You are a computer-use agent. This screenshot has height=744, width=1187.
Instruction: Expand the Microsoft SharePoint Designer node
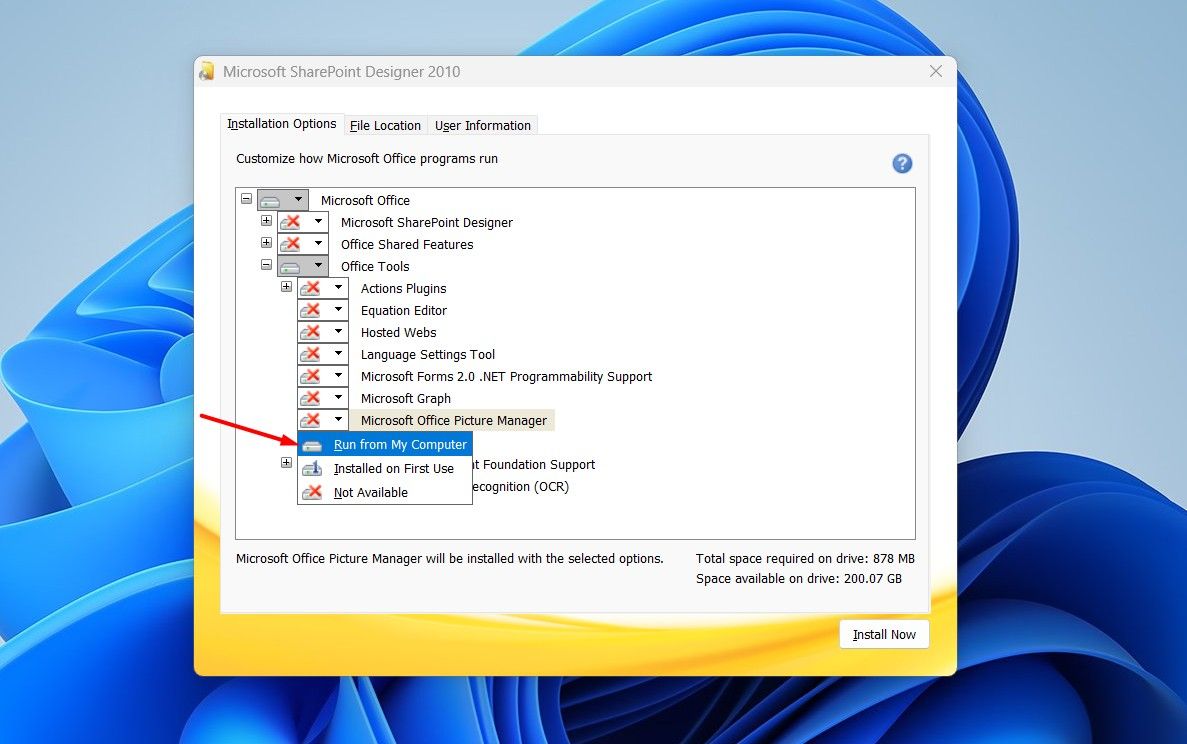tap(266, 221)
